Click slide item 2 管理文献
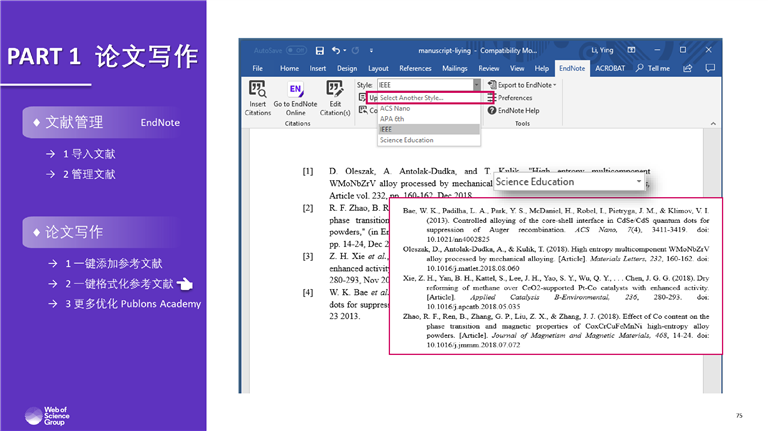Image resolution: width=768 pixels, height=431 pixels. point(89,174)
